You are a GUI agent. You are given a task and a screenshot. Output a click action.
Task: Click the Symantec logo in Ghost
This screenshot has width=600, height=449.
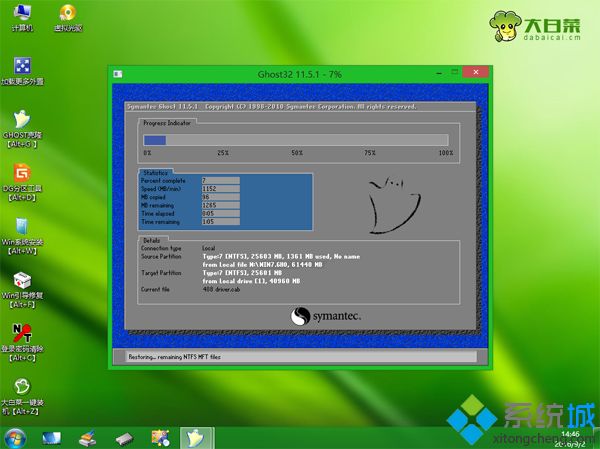point(325,315)
